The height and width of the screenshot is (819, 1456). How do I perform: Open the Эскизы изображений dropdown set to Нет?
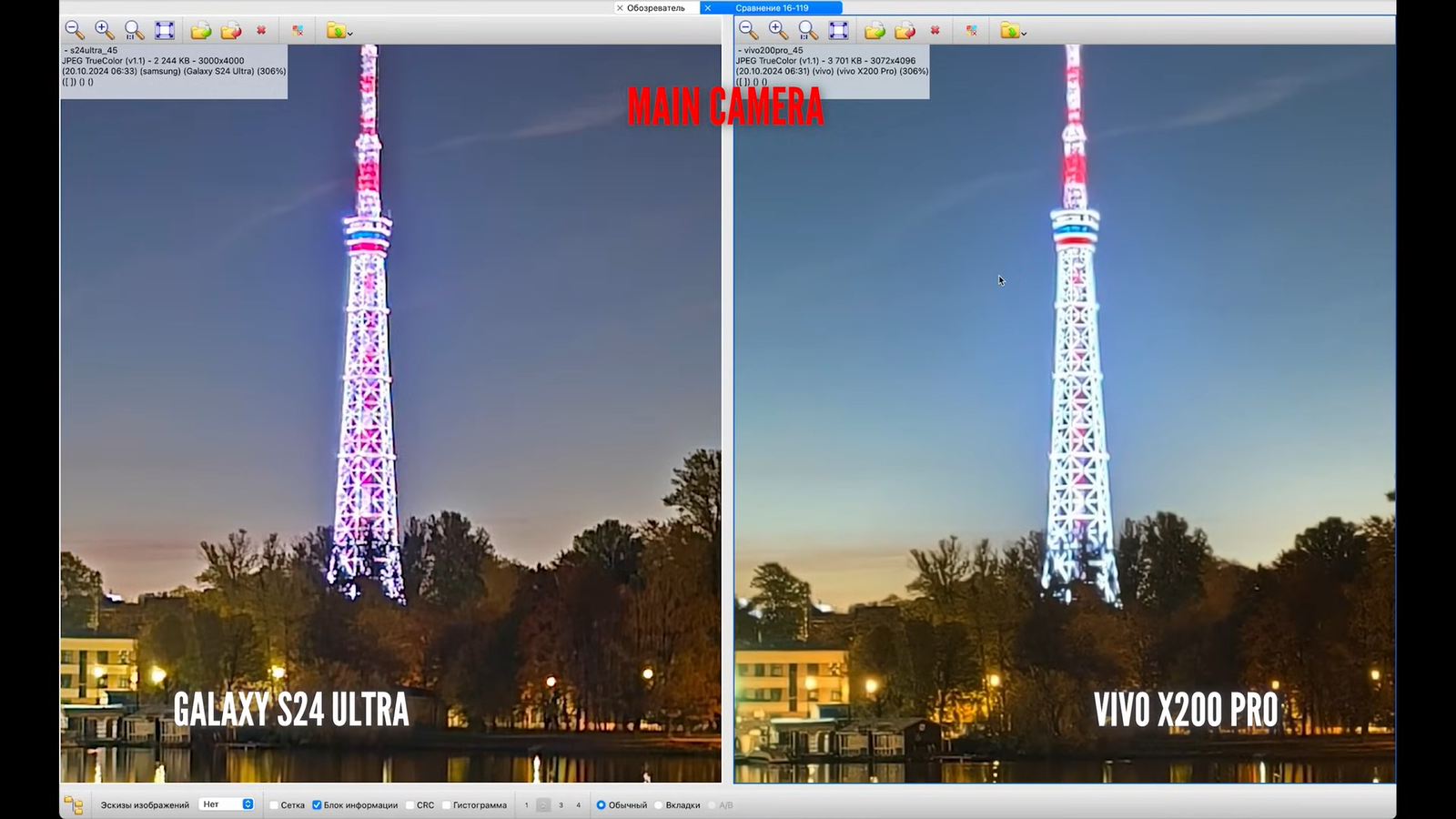227,804
